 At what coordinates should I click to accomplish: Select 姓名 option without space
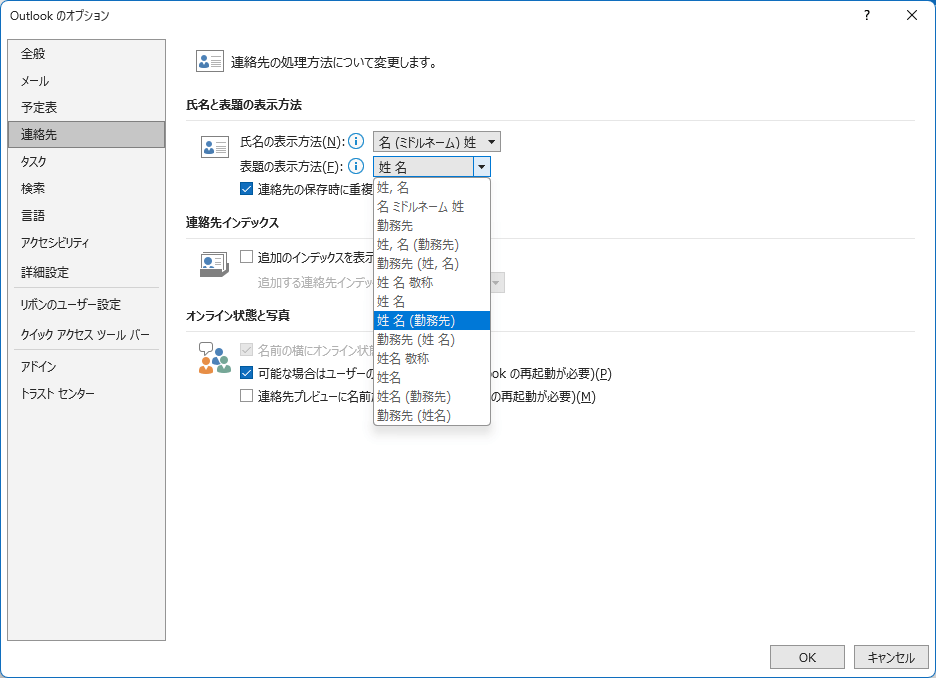[x=432, y=378]
